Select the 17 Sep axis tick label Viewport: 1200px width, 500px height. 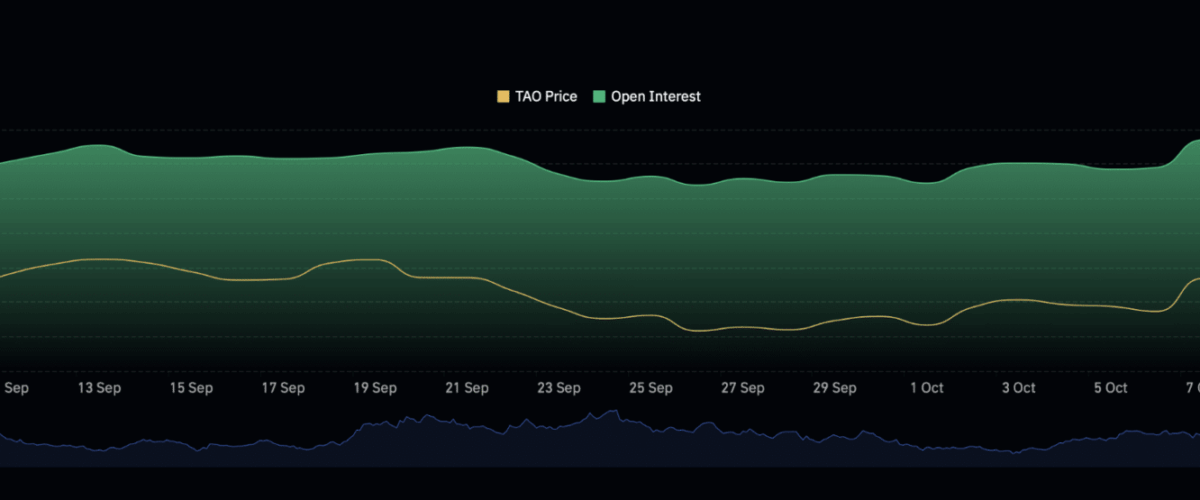click(283, 388)
